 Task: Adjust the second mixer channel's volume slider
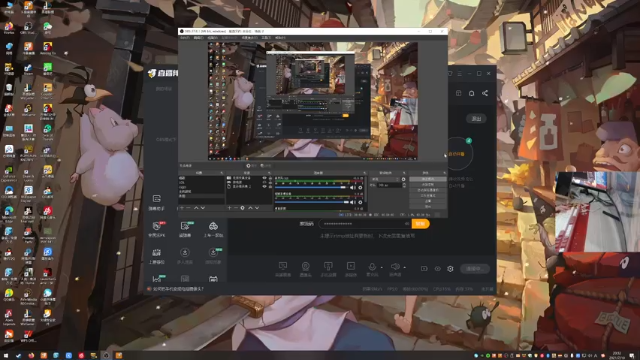[x=311, y=202]
